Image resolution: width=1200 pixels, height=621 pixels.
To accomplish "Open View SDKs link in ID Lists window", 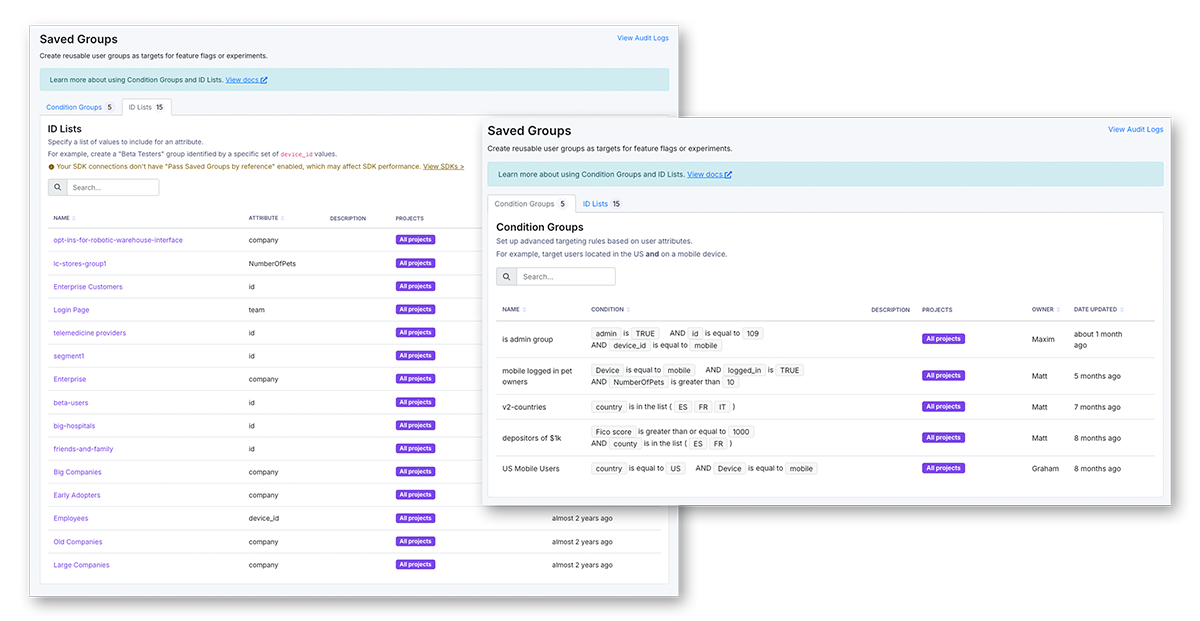I will click(x=443, y=166).
